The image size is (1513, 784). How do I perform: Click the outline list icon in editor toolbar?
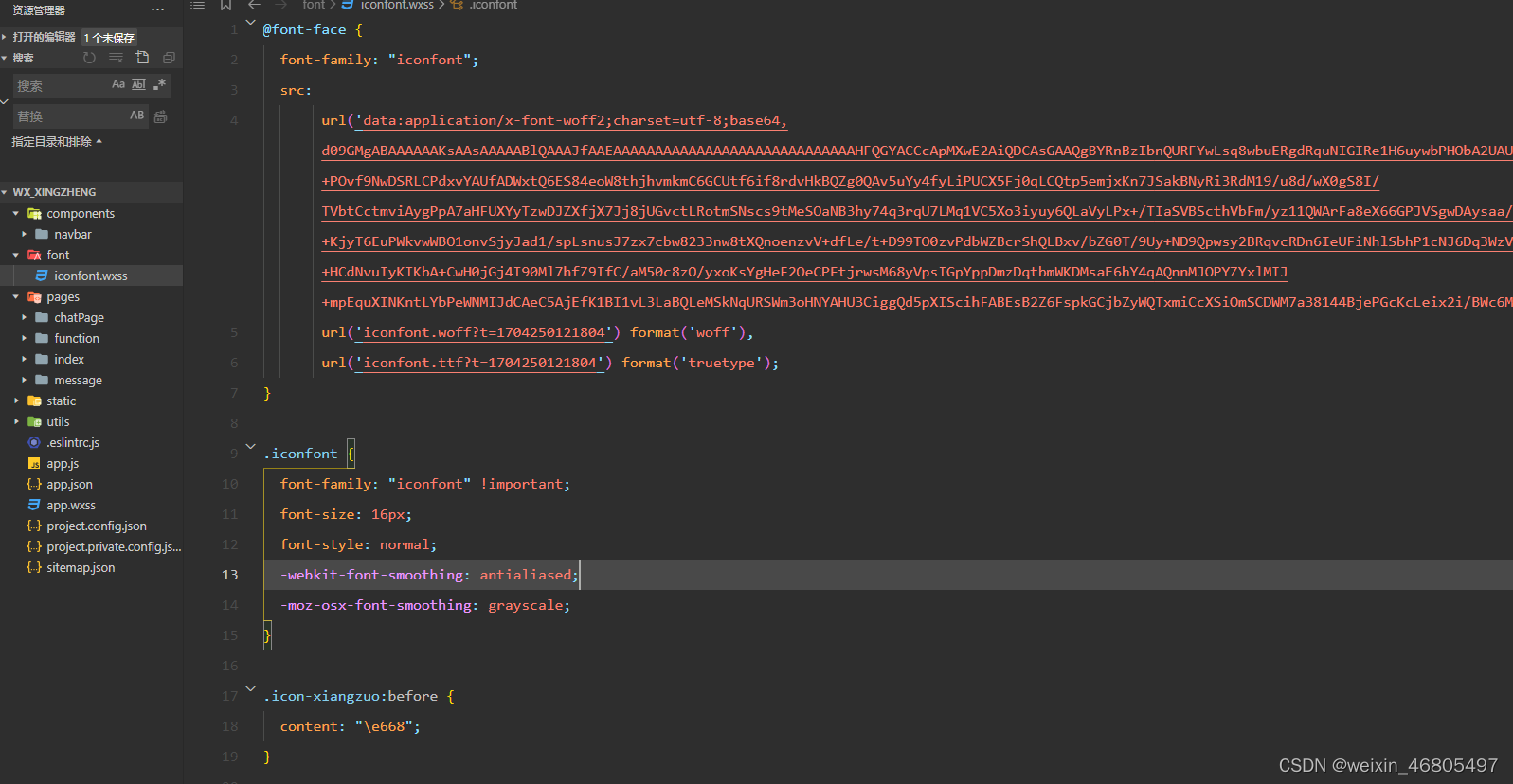click(197, 5)
